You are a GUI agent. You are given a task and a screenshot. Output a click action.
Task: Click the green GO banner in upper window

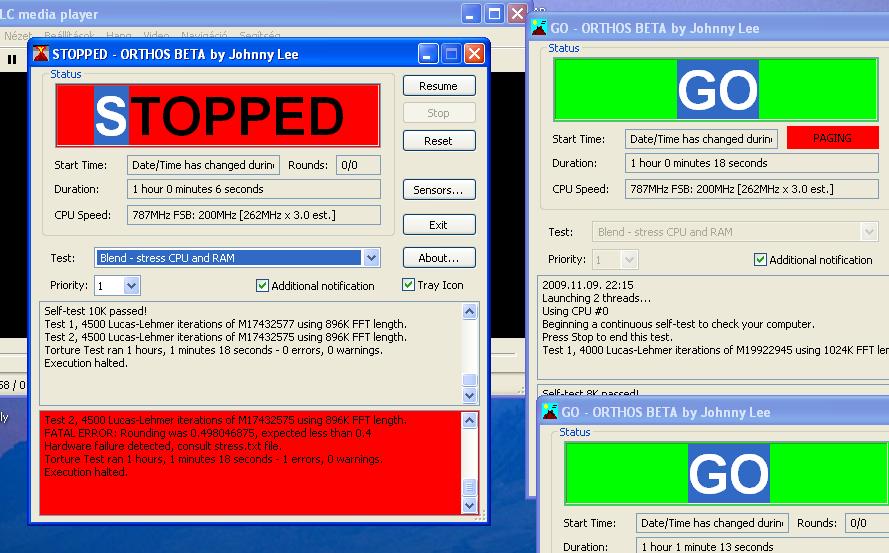click(x=716, y=89)
